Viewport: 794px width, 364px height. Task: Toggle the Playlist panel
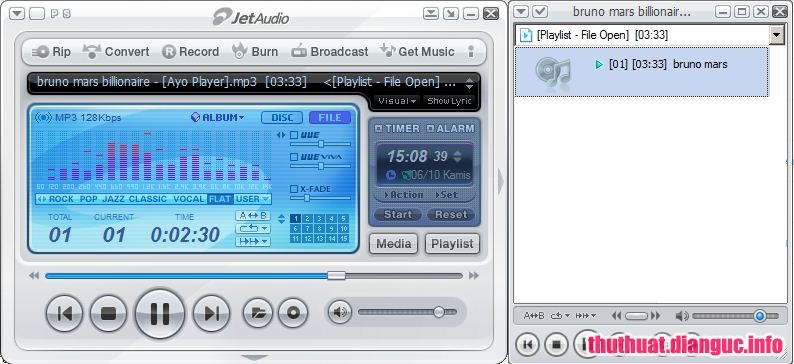tap(452, 244)
